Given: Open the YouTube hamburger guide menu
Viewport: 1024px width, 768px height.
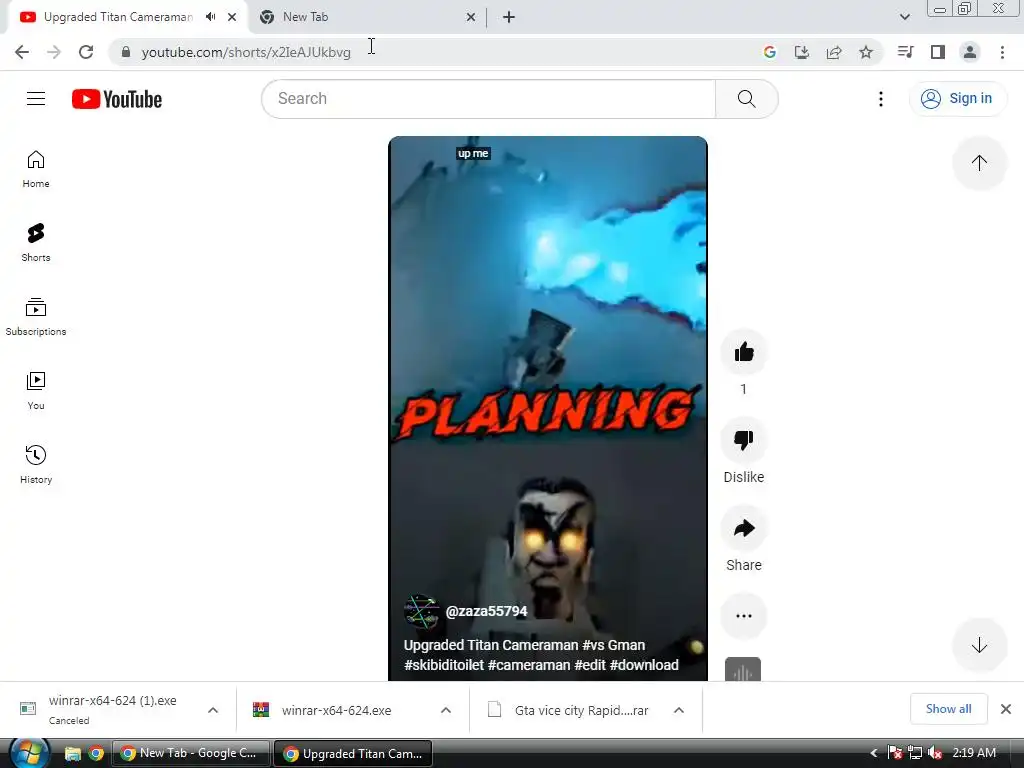Looking at the screenshot, I should coord(36,99).
